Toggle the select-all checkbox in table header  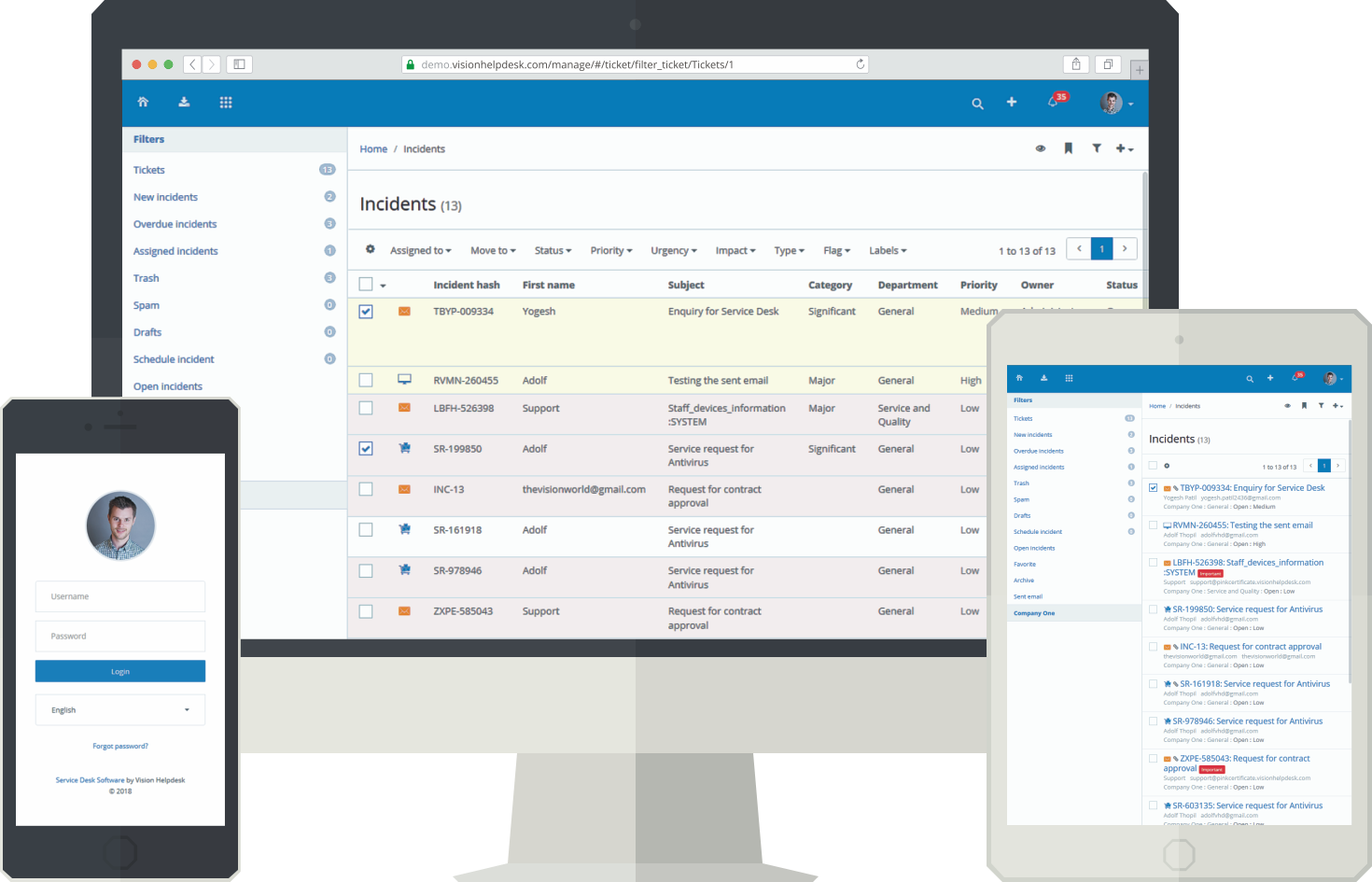point(365,284)
